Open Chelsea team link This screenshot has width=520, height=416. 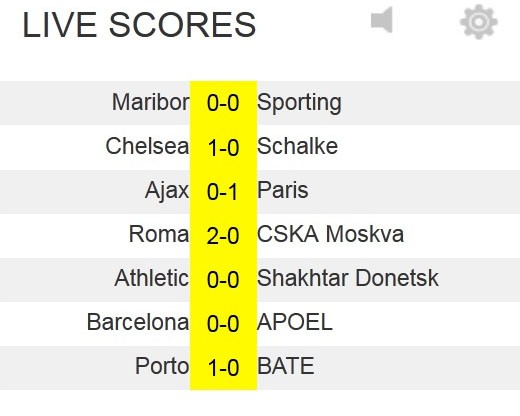147,146
